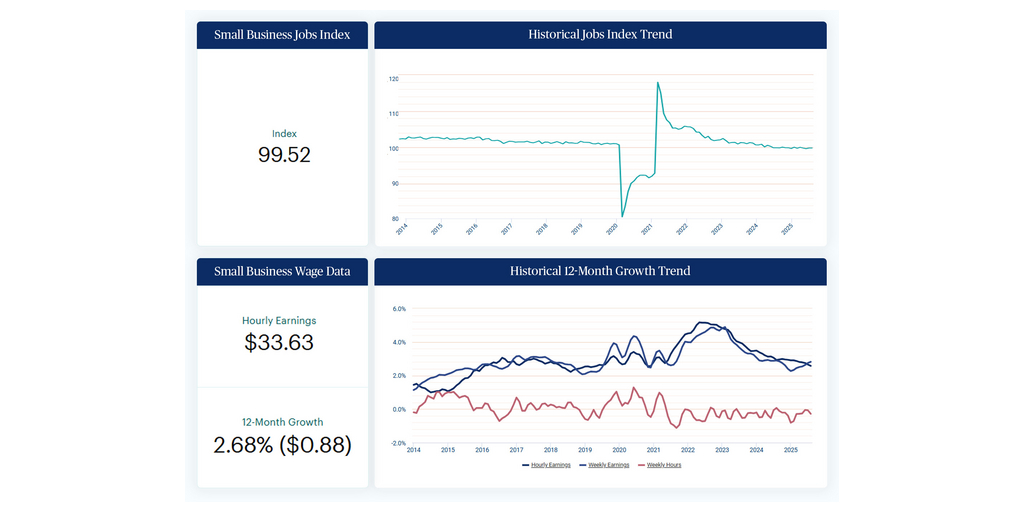Click the dark navy Hourly Earnings legend swatch

click(x=528, y=465)
